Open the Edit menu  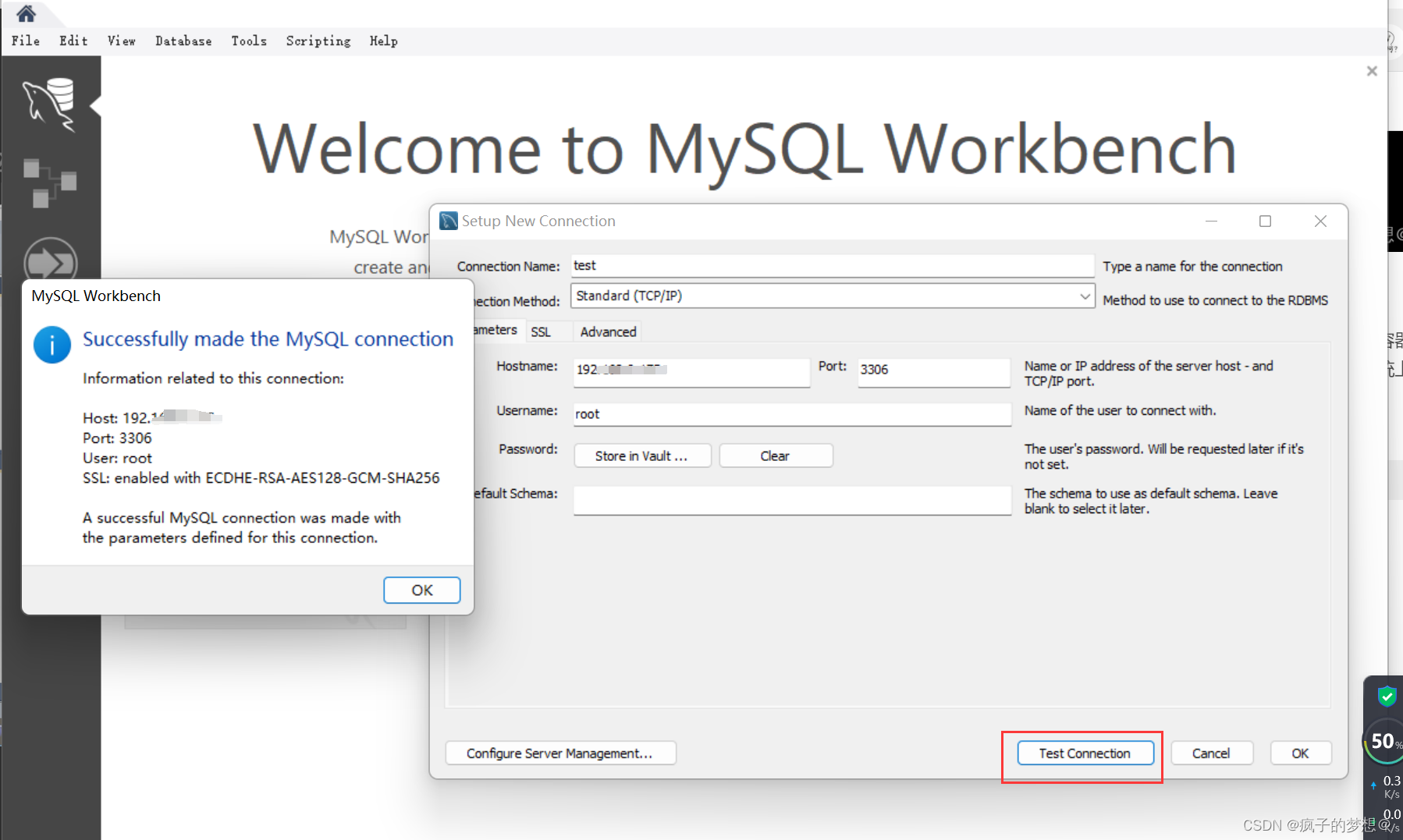73,41
